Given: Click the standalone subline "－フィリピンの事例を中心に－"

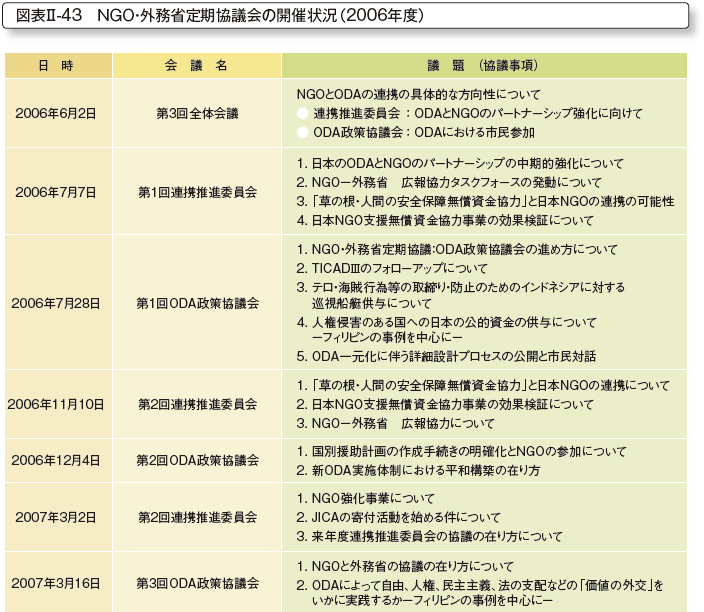Looking at the screenshot, I should (x=387, y=337).
